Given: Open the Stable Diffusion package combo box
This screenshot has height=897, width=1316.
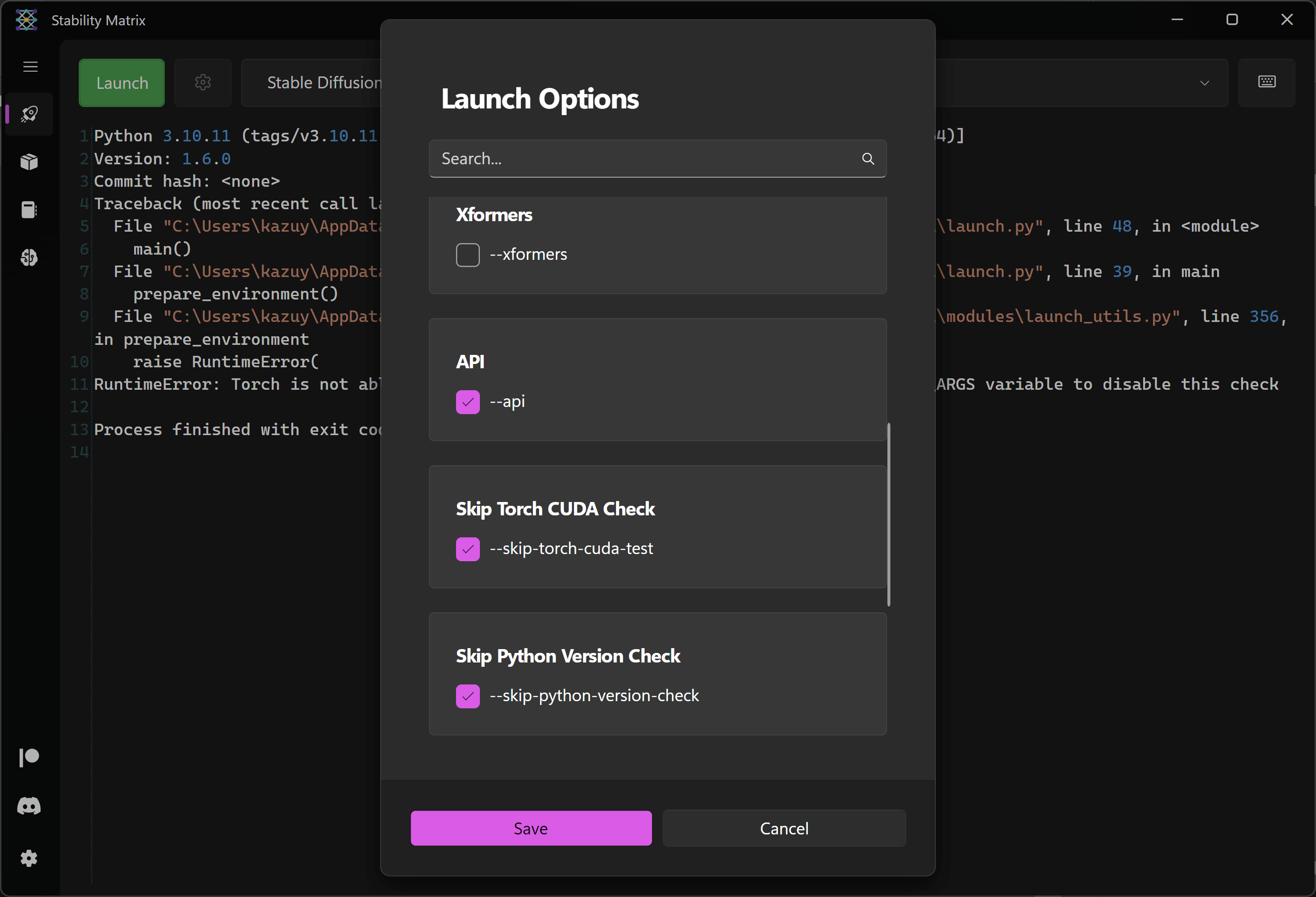Looking at the screenshot, I should point(323,83).
